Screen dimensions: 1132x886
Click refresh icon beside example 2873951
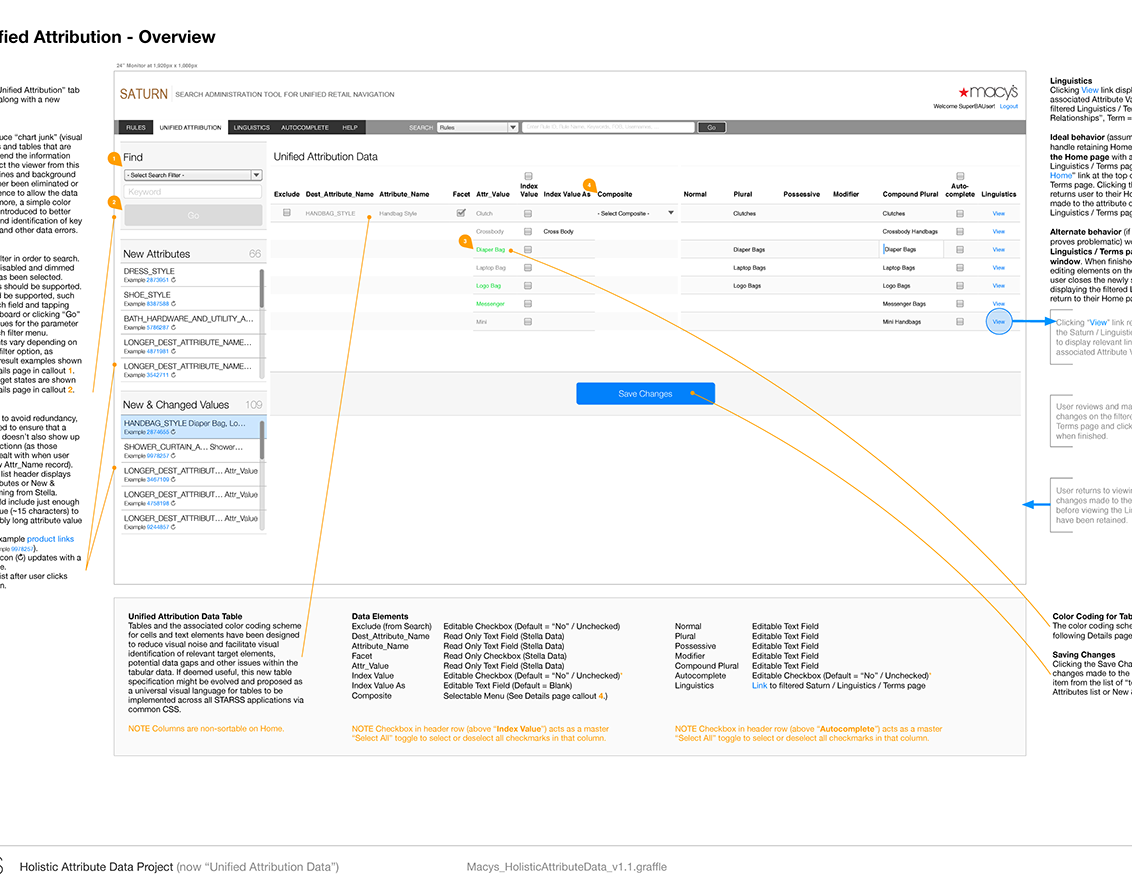(x=173, y=280)
